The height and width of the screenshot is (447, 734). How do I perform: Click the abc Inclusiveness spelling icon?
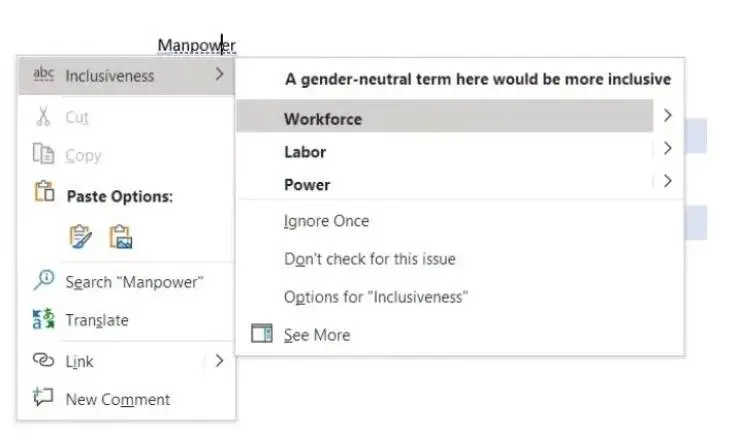tap(43, 75)
